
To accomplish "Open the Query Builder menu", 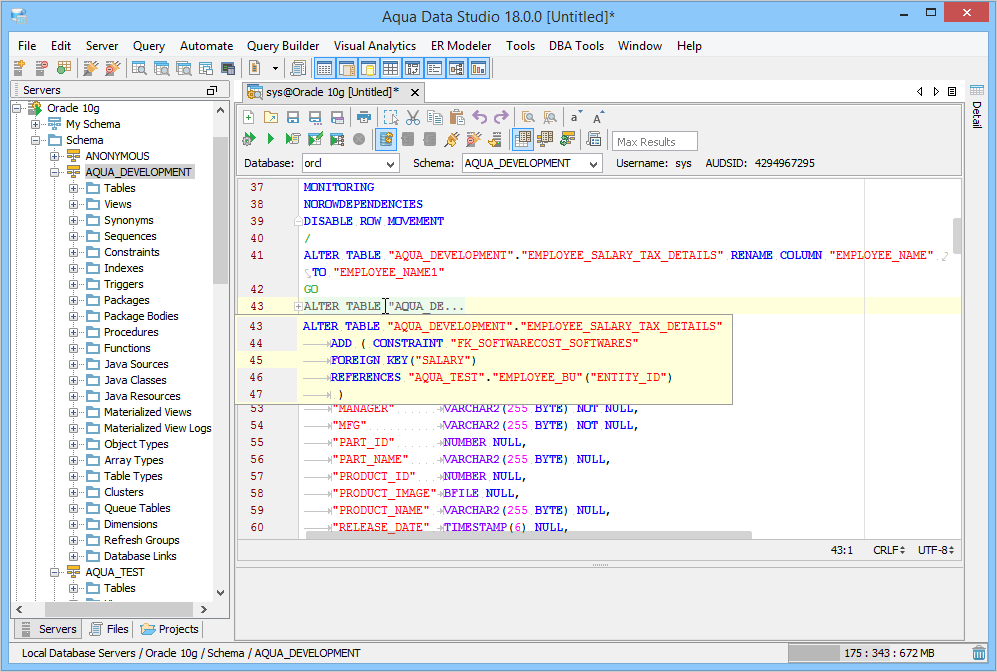I will click(283, 46).
